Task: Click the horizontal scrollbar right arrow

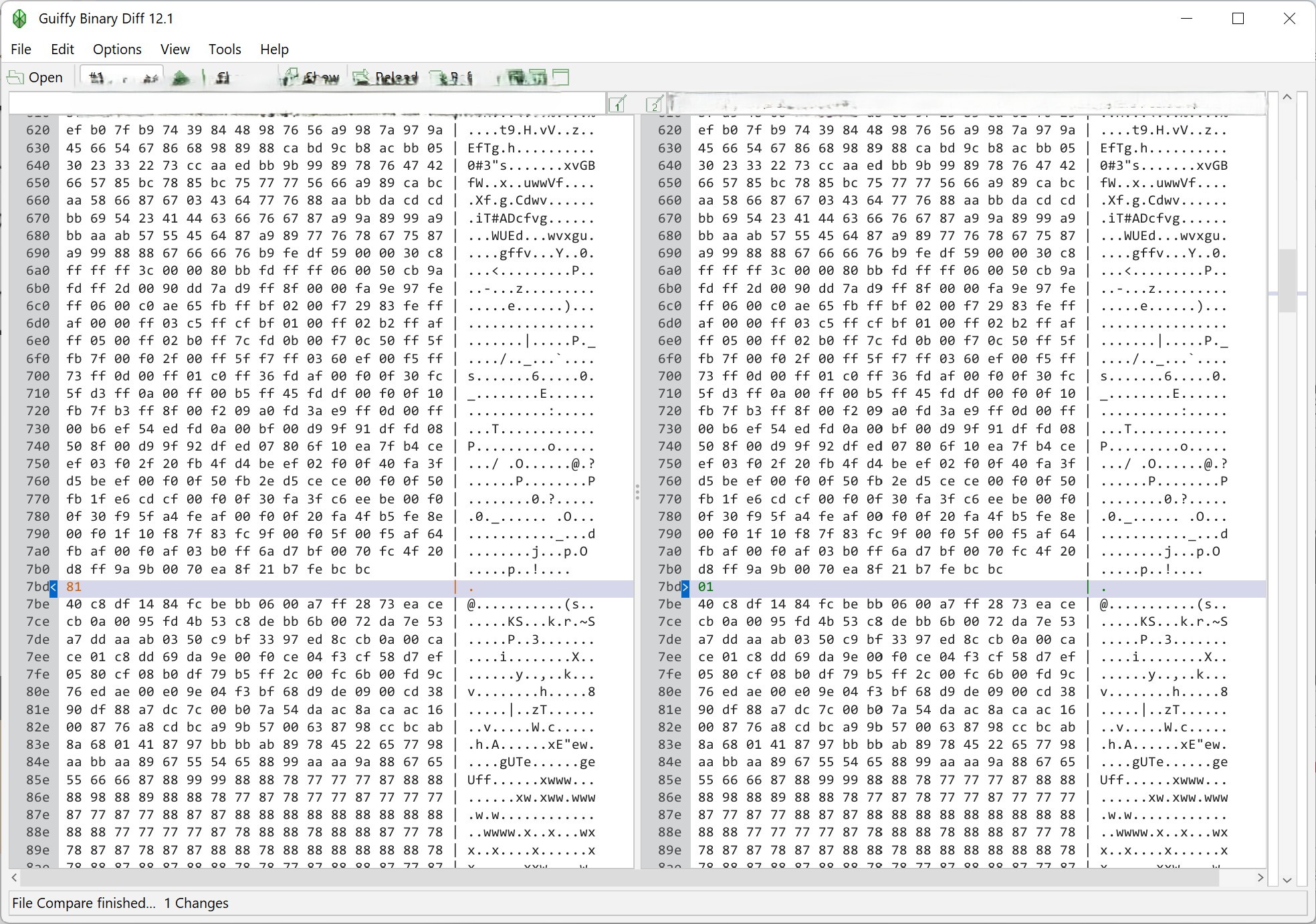Action: pos(1260,877)
